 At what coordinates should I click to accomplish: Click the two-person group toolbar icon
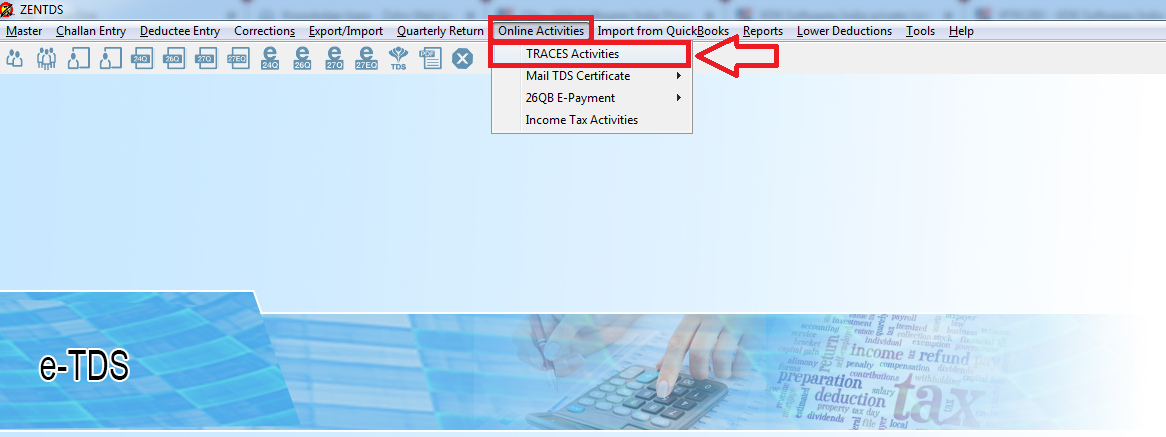(x=15, y=58)
